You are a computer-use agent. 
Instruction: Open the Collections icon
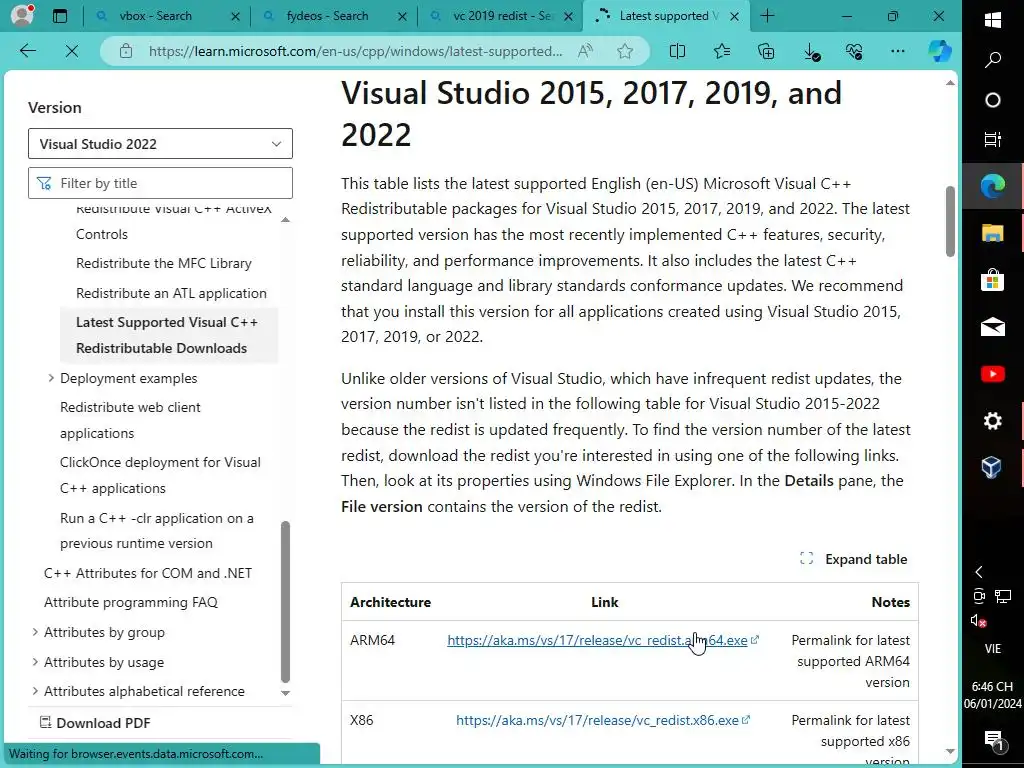766,51
